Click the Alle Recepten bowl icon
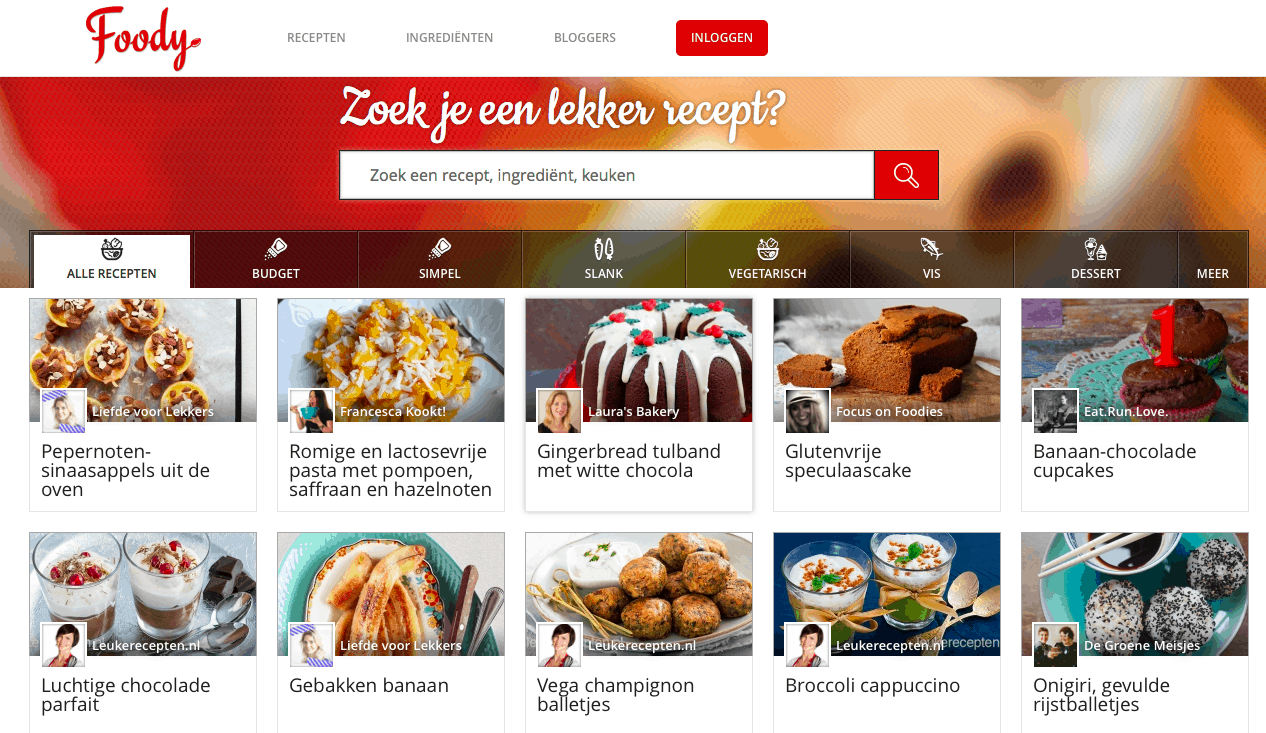Image resolution: width=1266 pixels, height=733 pixels. click(112, 249)
